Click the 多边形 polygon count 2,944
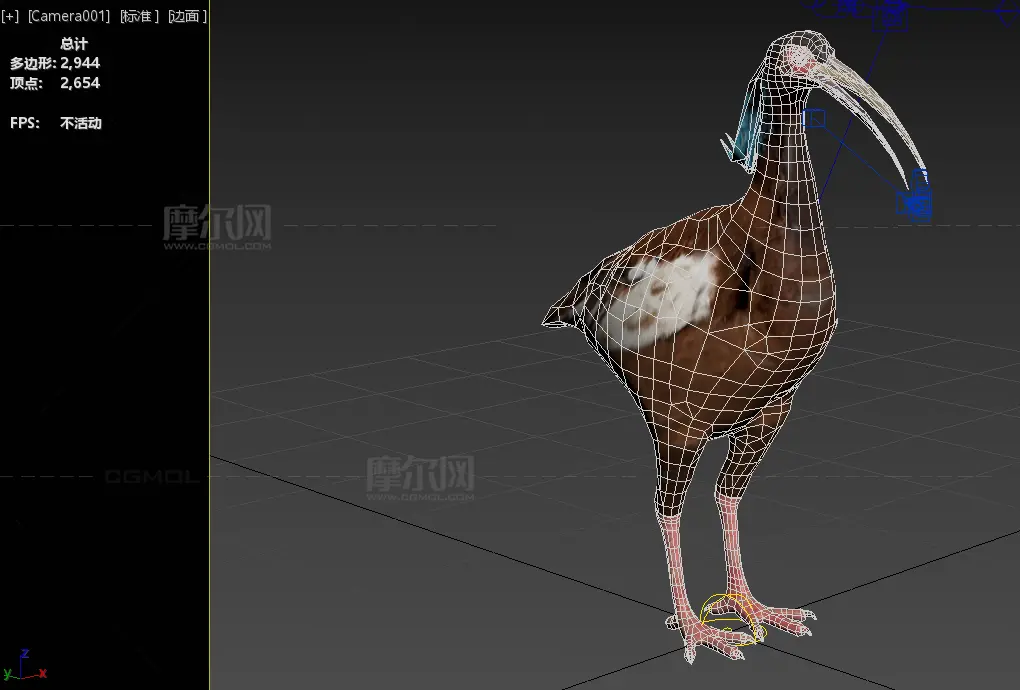Image resolution: width=1020 pixels, height=690 pixels. (80, 63)
